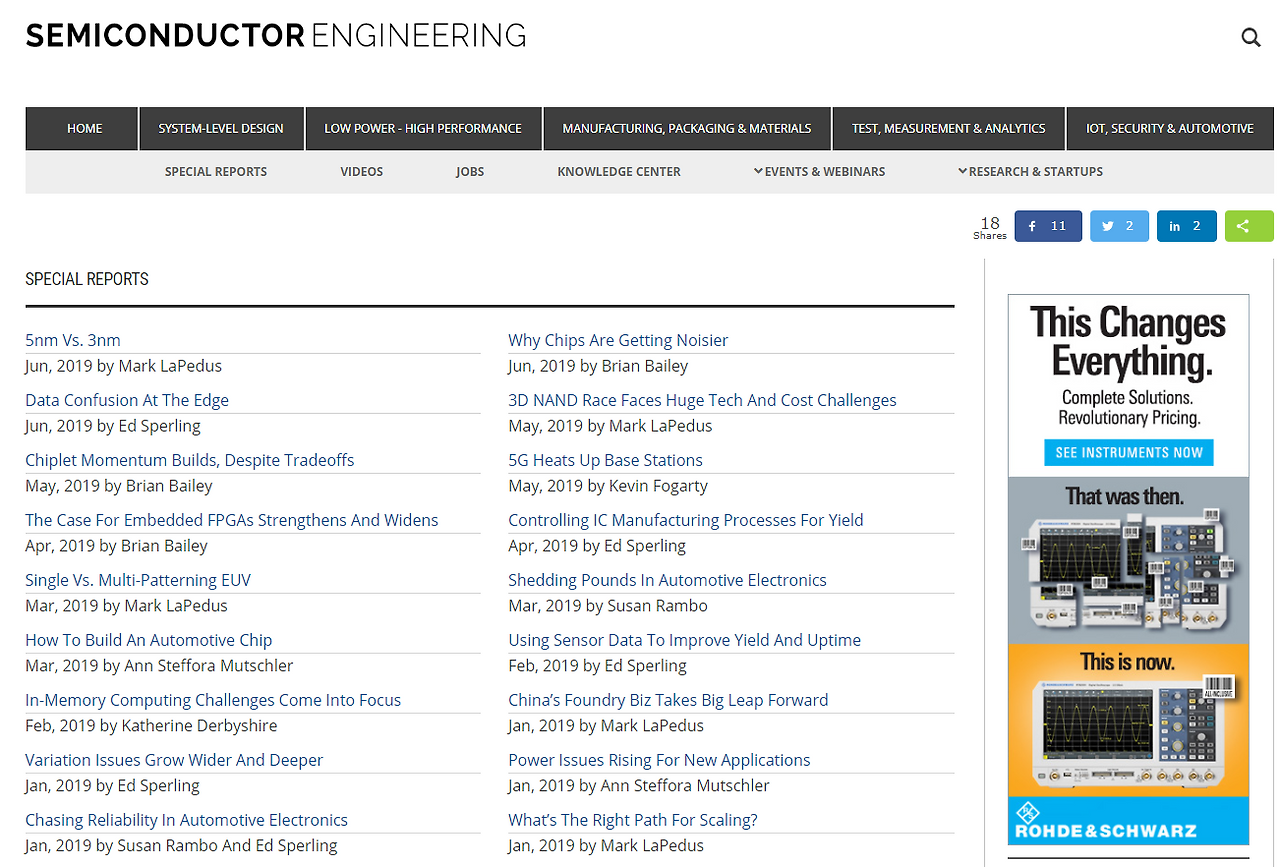Expand the Events & Webinars menu
This screenshot has width=1280, height=867.
click(x=819, y=172)
